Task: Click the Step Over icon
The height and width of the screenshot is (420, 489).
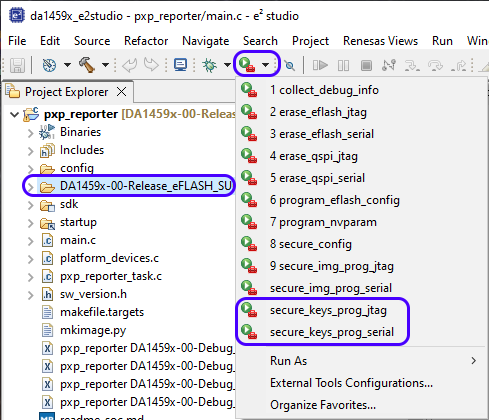Action: coord(435,65)
